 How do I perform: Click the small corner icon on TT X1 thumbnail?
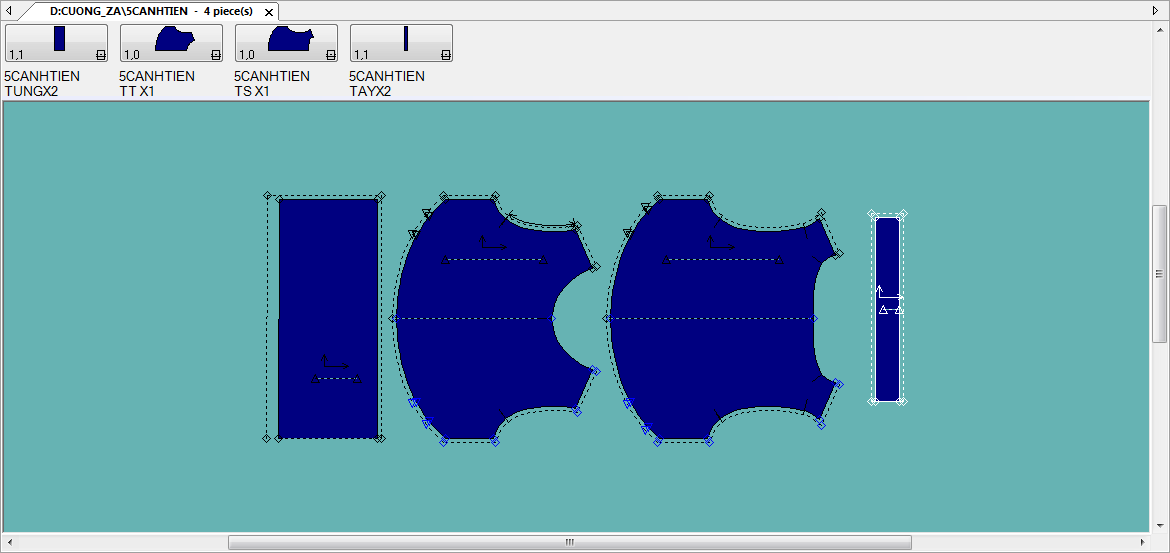[215, 55]
